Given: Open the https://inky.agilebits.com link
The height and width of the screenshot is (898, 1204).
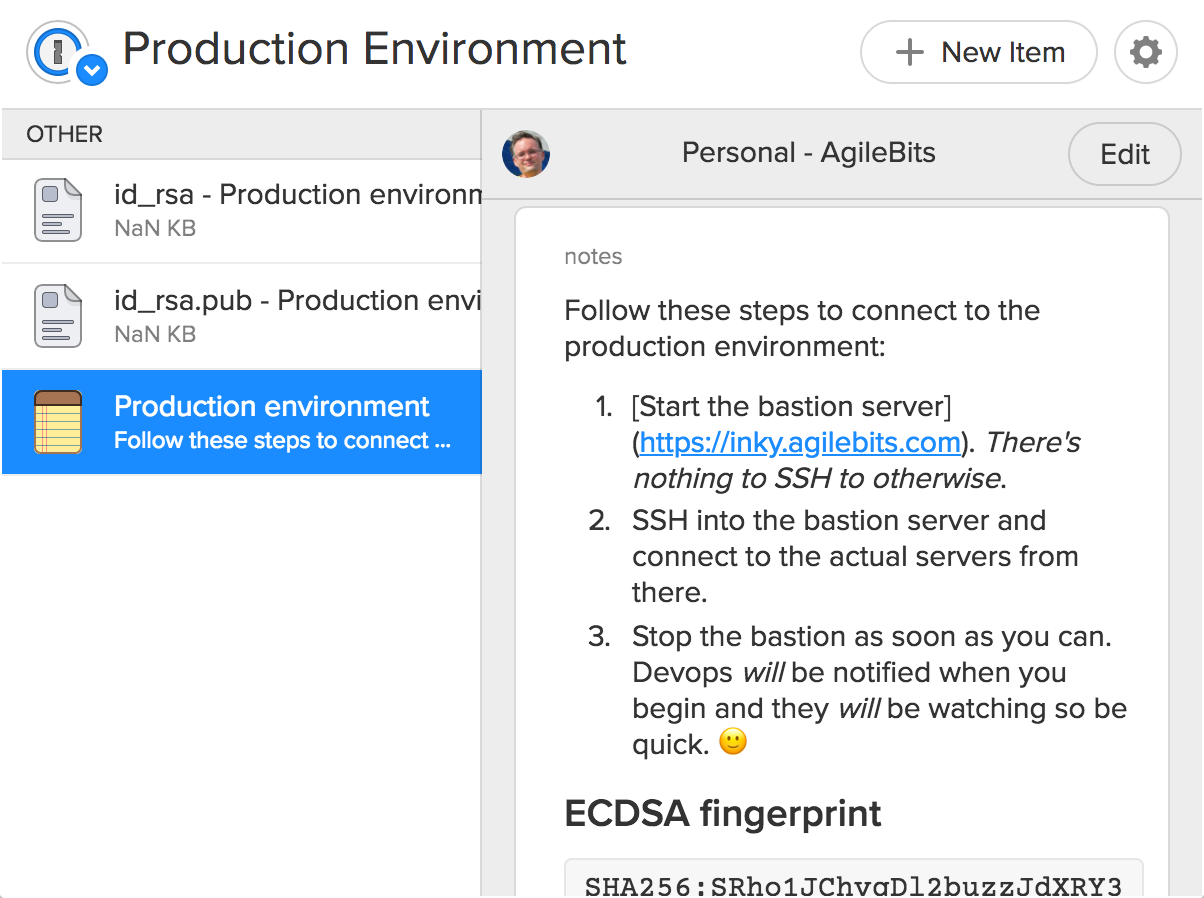Looking at the screenshot, I should [800, 442].
